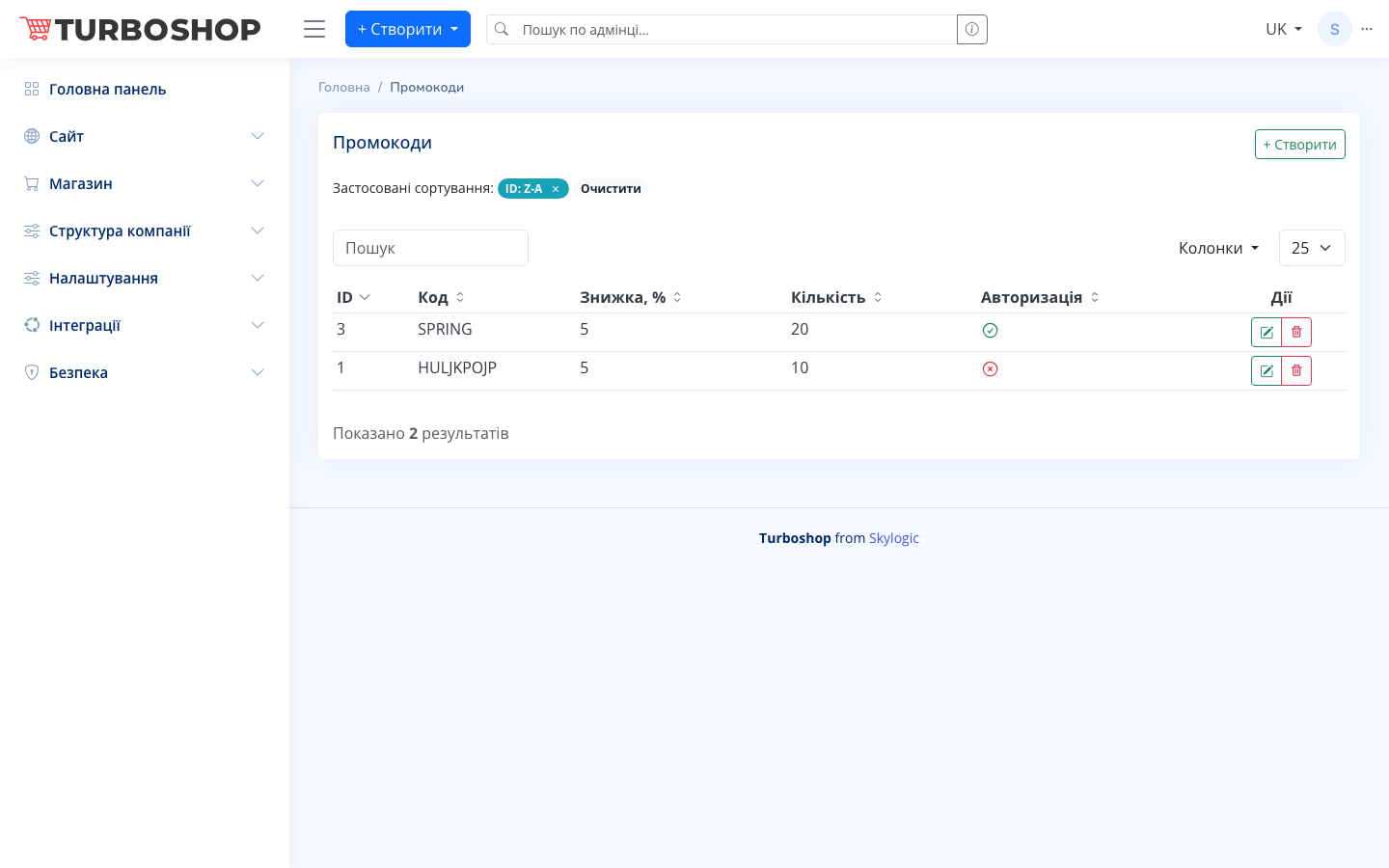1389x868 pixels.
Task: Expand the Магазин menu chevron
Action: click(258, 183)
